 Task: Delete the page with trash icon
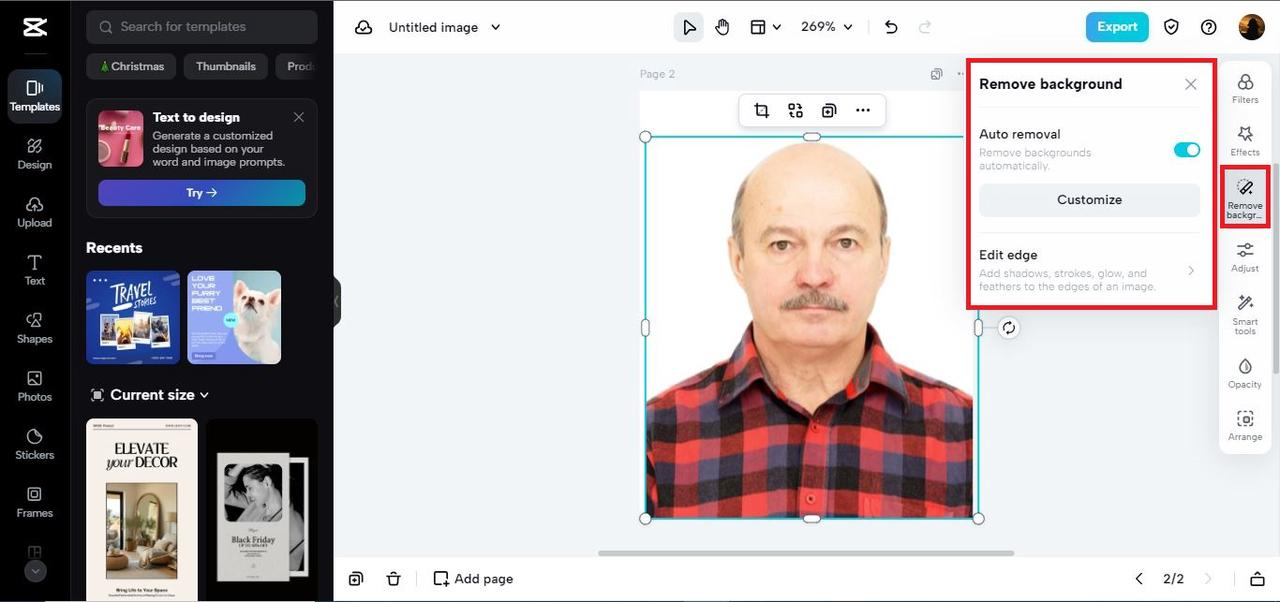394,579
